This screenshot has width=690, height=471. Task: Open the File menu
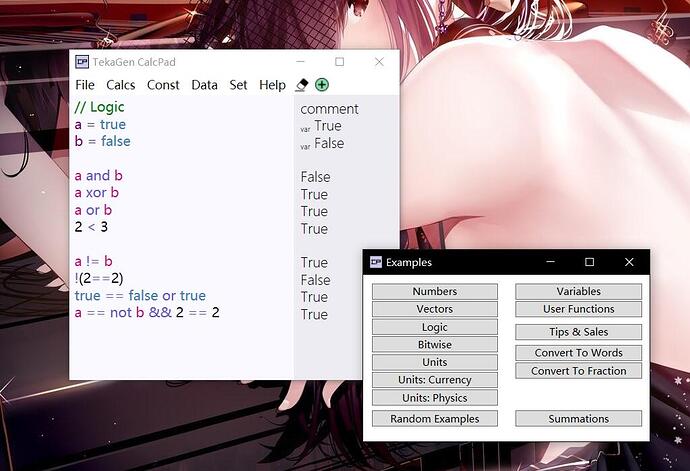(x=85, y=85)
